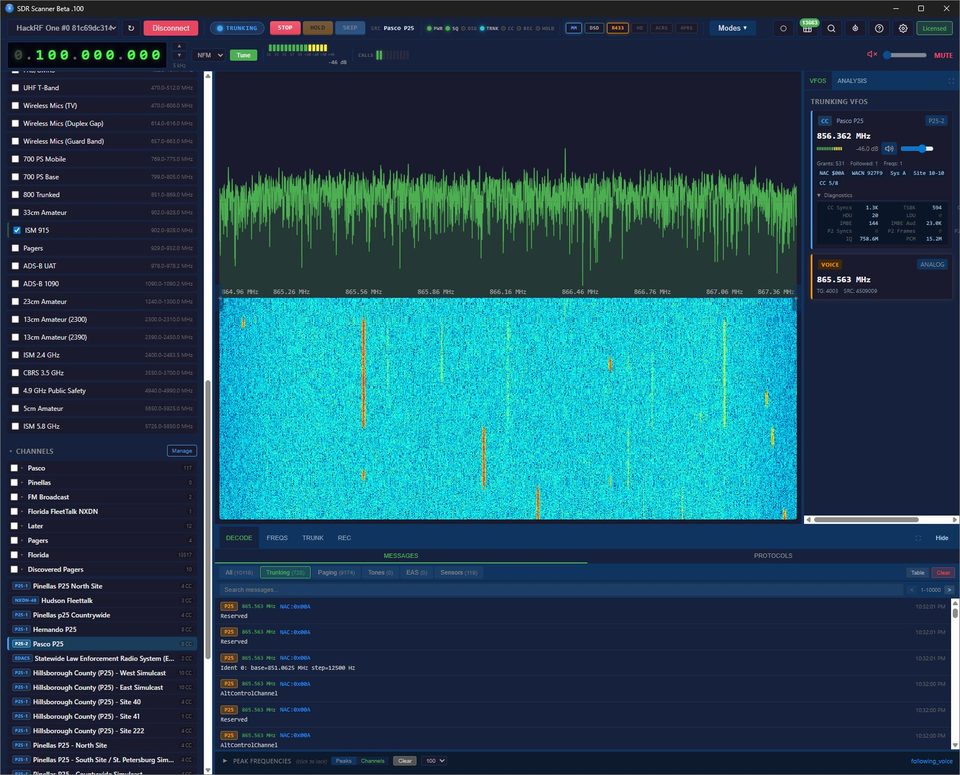Switch to the REC tab

point(345,538)
